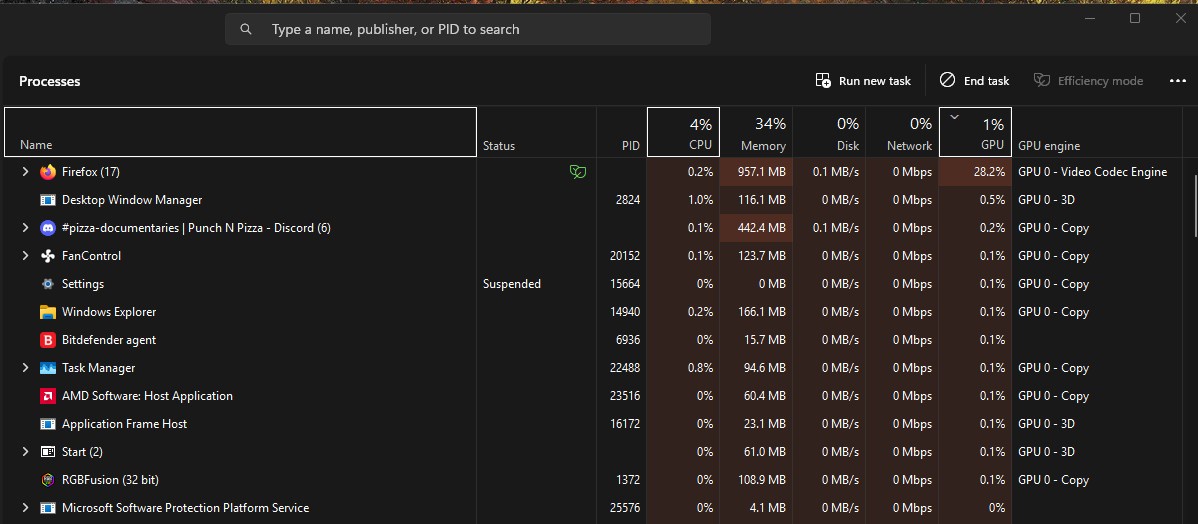Select the RGBFusion (32 bit) row

[110, 480]
